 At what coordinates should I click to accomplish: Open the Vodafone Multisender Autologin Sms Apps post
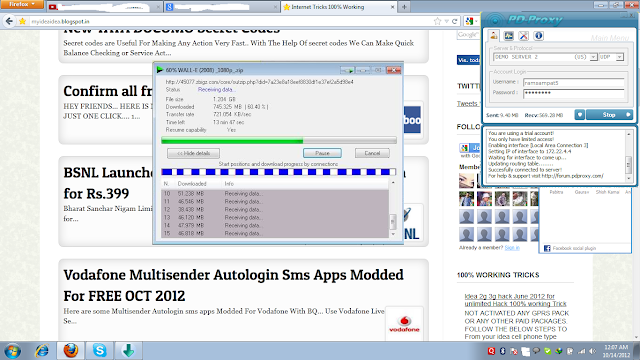233,285
